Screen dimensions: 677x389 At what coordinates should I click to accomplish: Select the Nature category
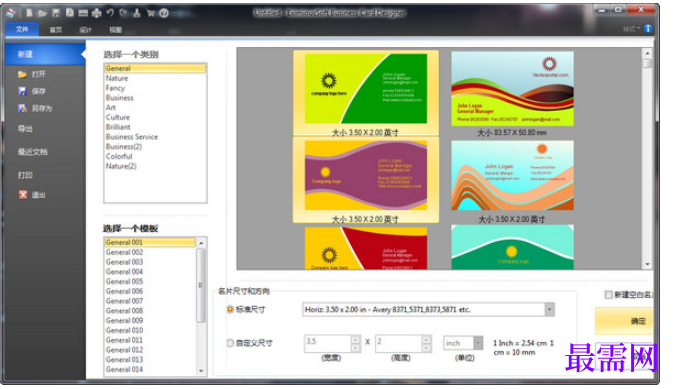click(117, 78)
